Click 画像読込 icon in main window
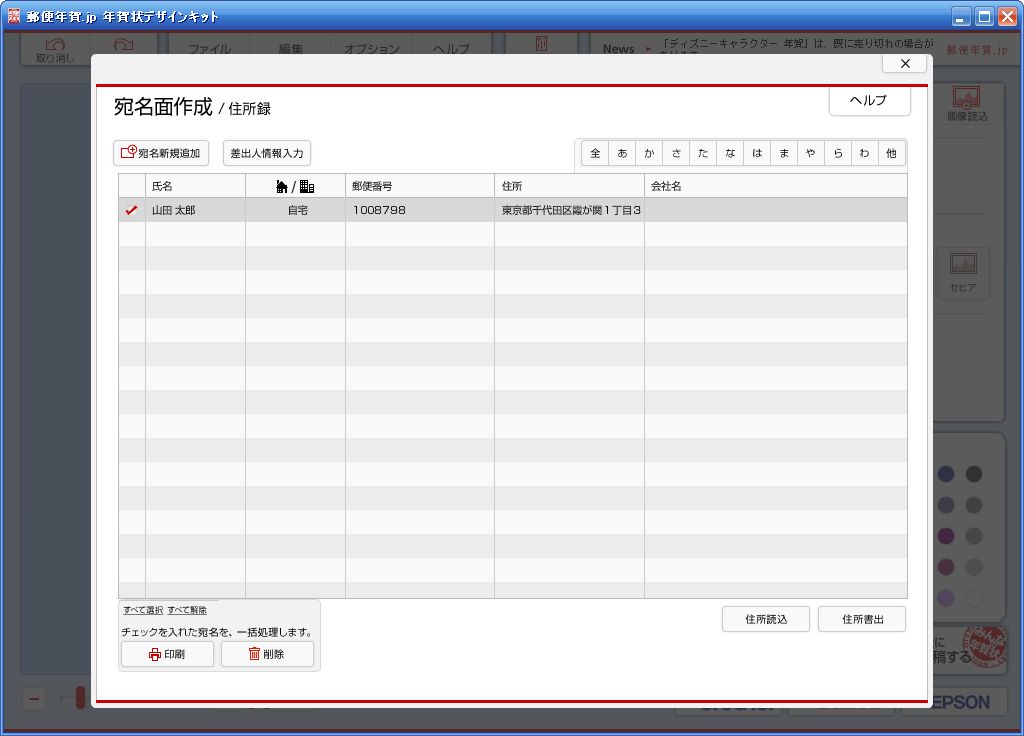This screenshot has width=1024, height=736. [967, 103]
